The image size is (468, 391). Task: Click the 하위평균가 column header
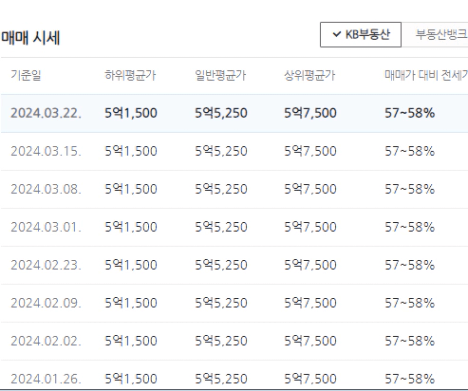click(130, 75)
